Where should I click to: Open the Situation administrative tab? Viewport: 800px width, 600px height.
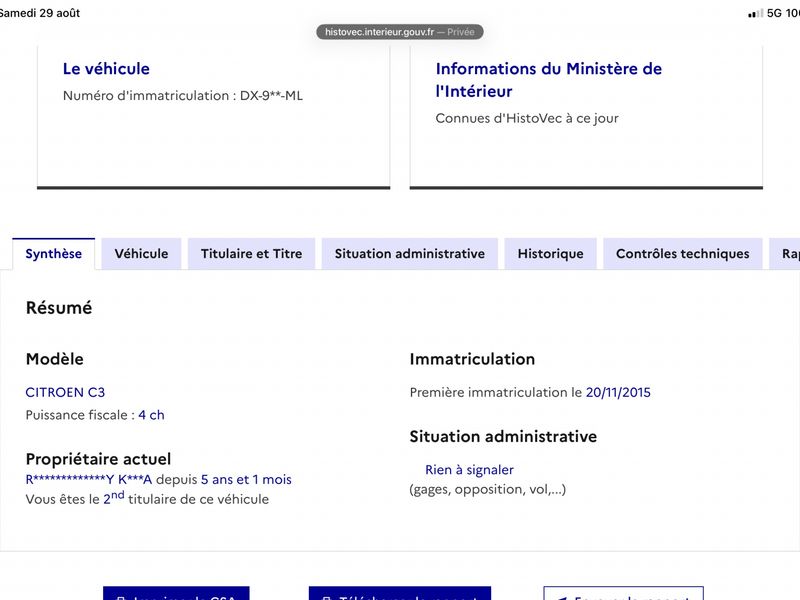[410, 254]
